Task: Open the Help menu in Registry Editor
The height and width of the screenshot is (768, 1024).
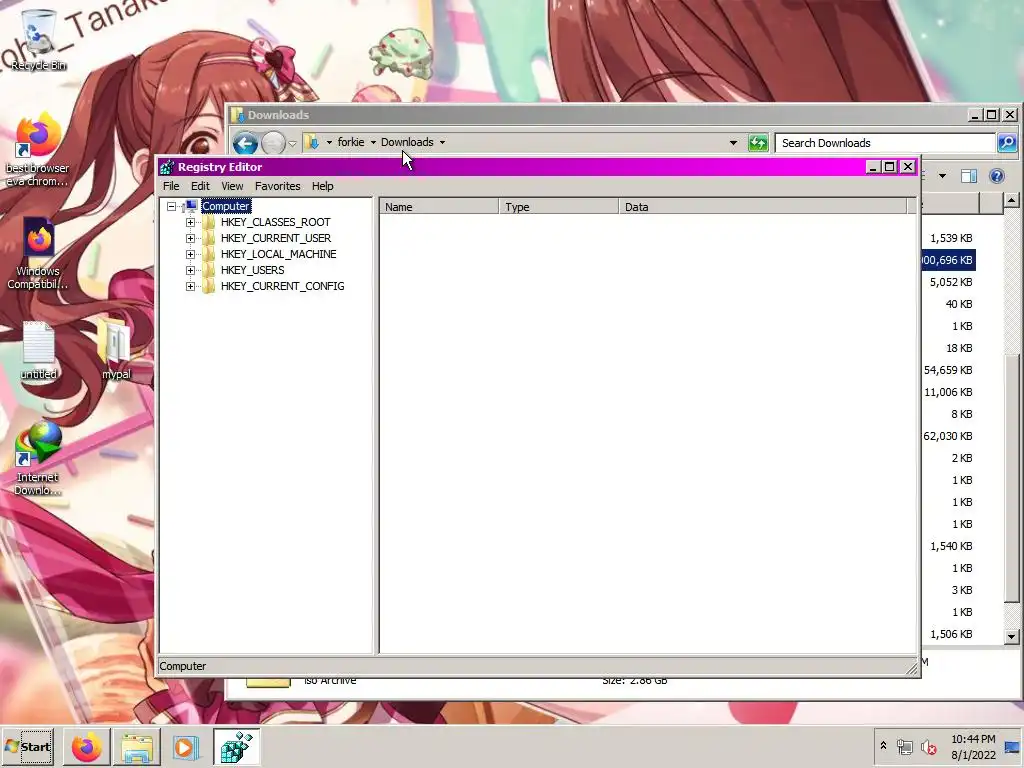Action: (323, 186)
